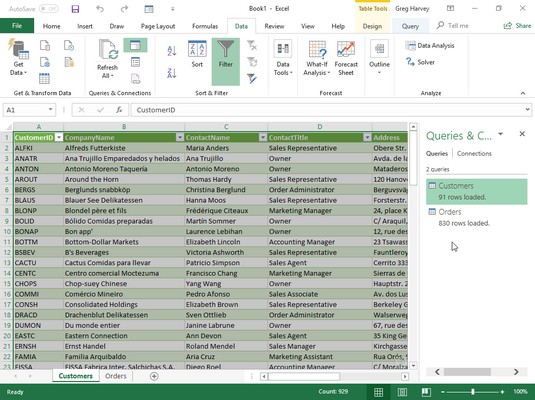Viewport: 535px width, 400px height.
Task: Switch to the Orders sheet tab
Action: pos(116,376)
